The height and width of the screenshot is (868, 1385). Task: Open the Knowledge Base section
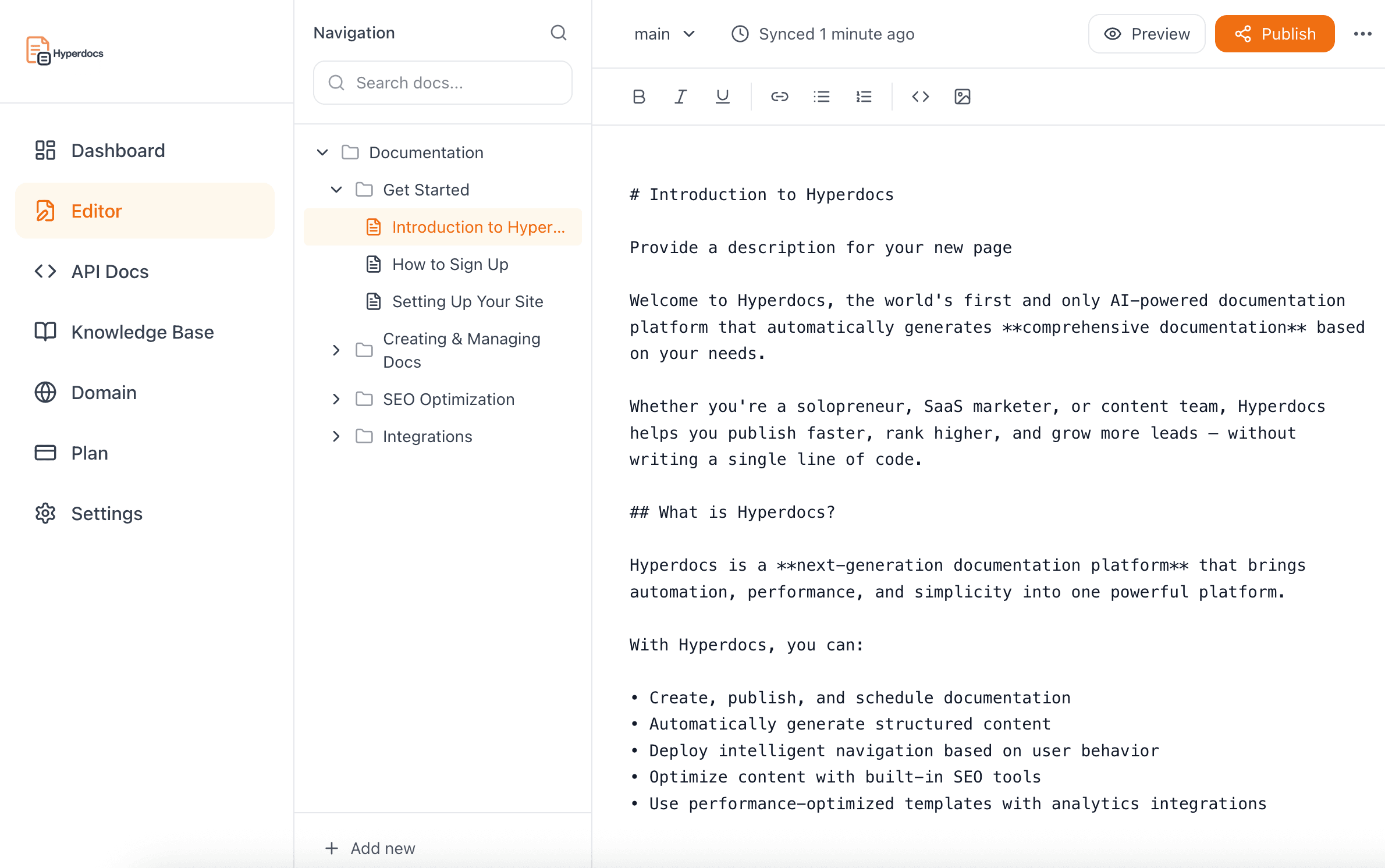click(142, 332)
